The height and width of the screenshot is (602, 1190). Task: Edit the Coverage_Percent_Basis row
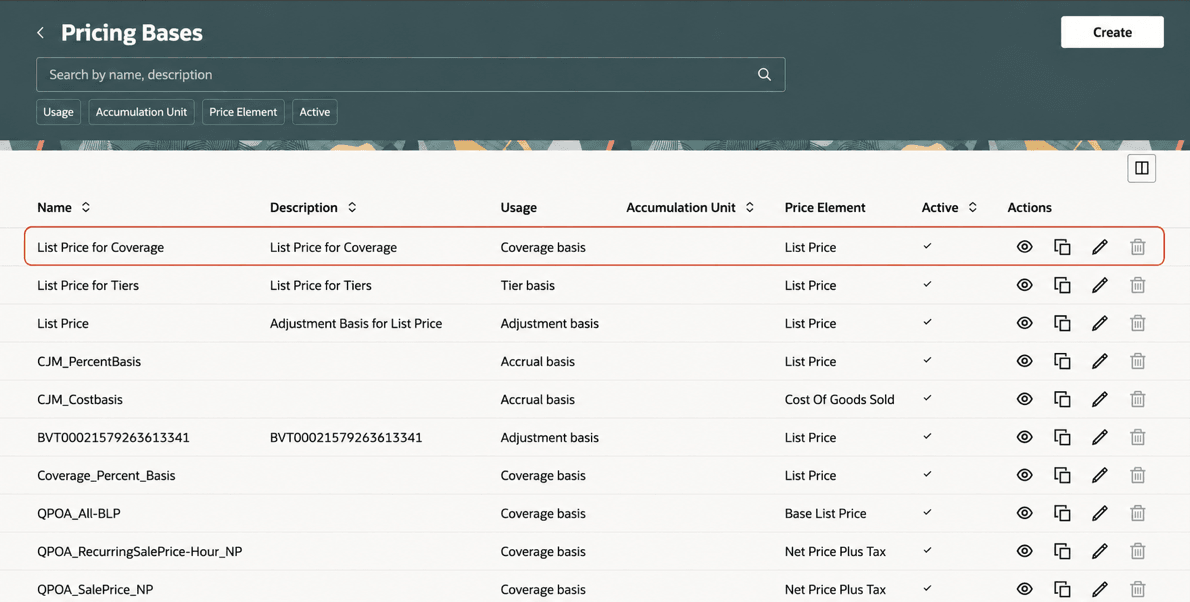(1100, 475)
